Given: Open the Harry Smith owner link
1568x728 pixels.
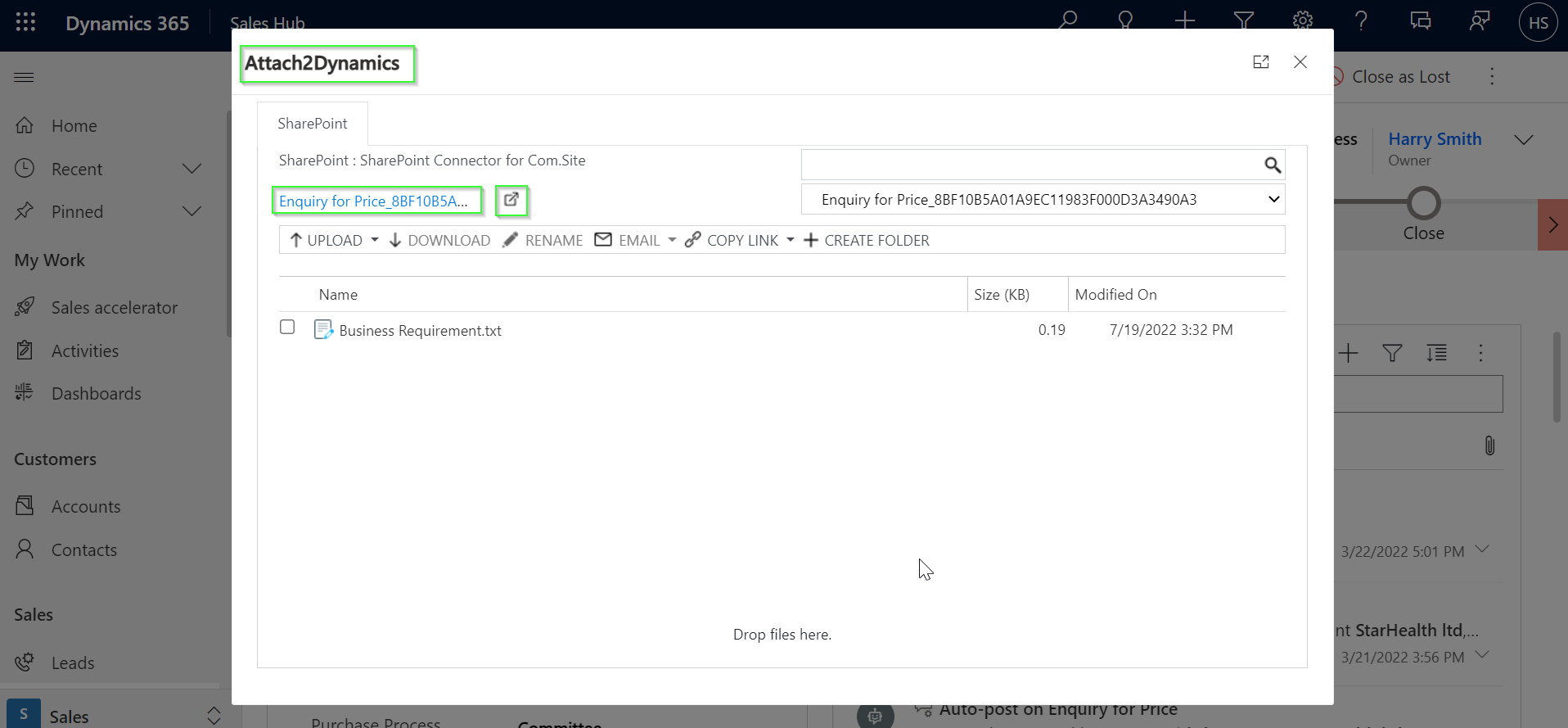Looking at the screenshot, I should pyautogui.click(x=1435, y=139).
